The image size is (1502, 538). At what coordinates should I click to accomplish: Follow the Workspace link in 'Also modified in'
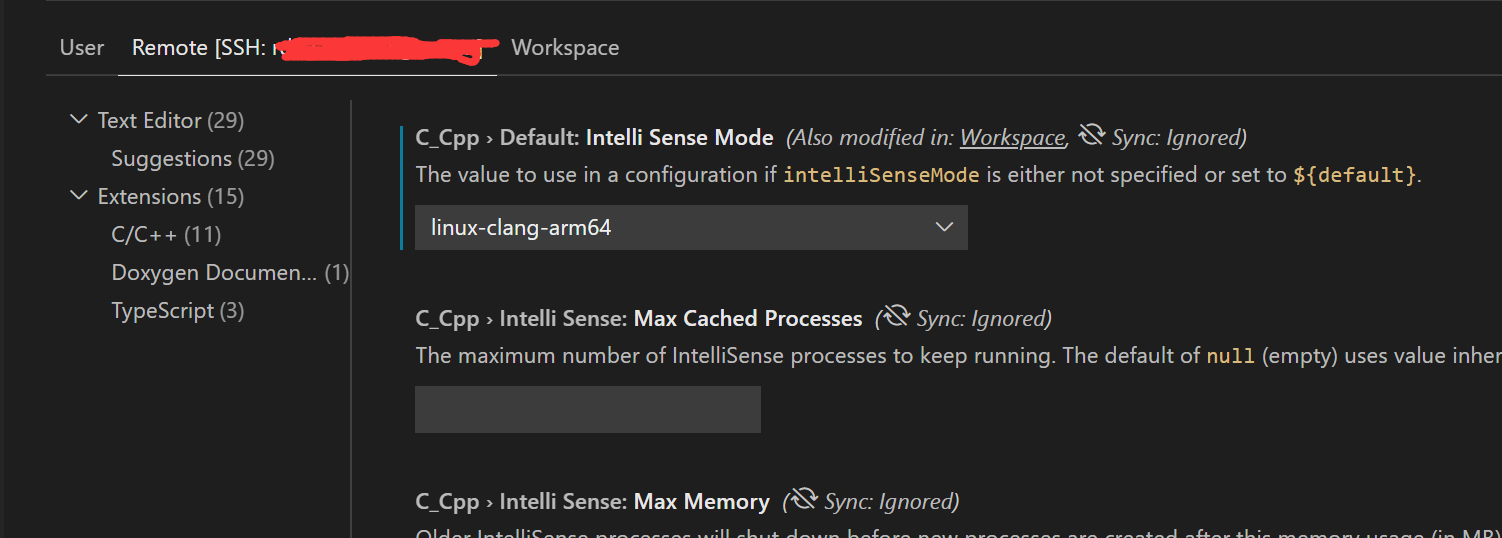click(1012, 137)
